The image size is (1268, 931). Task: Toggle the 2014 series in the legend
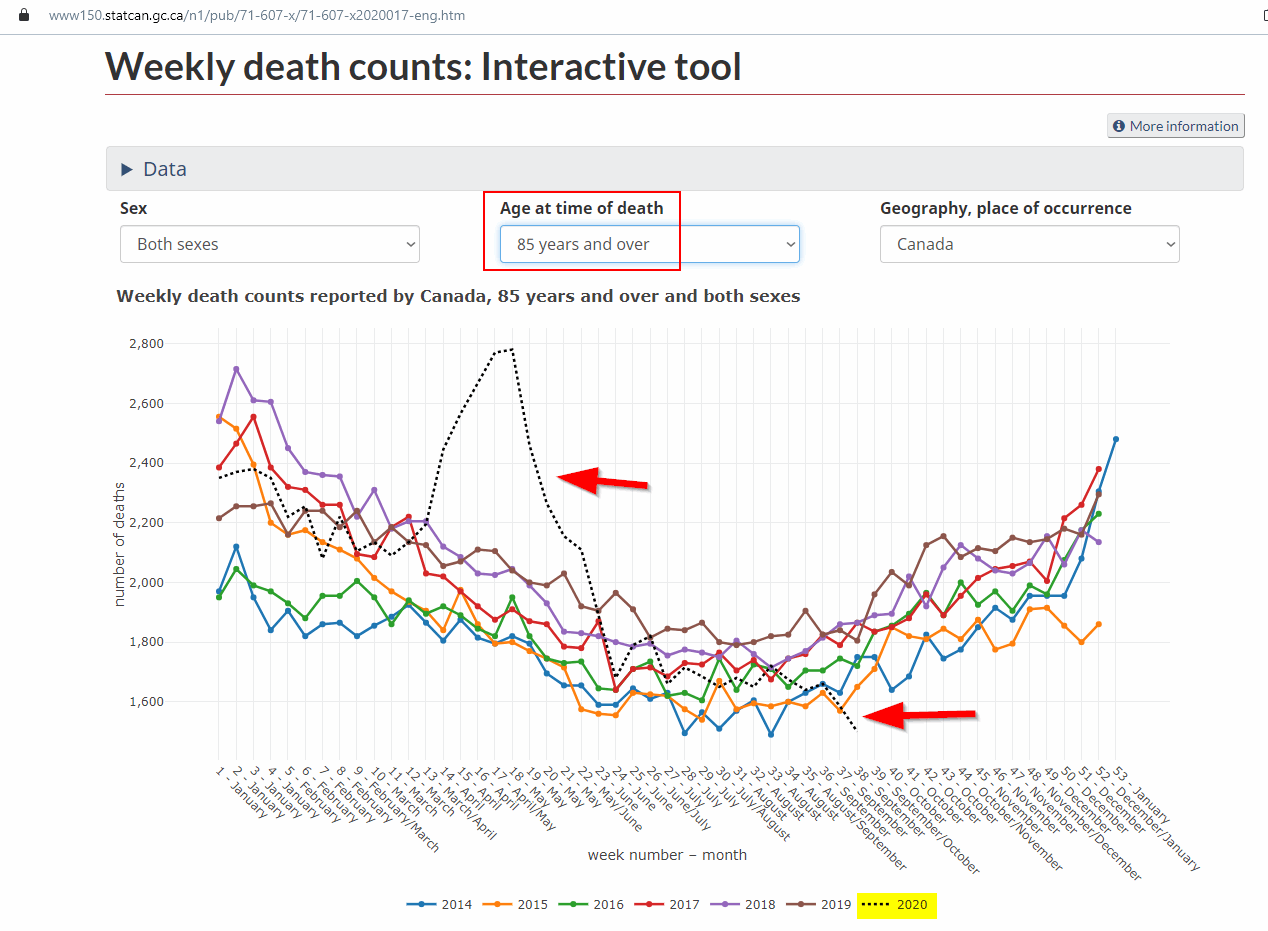tap(439, 905)
